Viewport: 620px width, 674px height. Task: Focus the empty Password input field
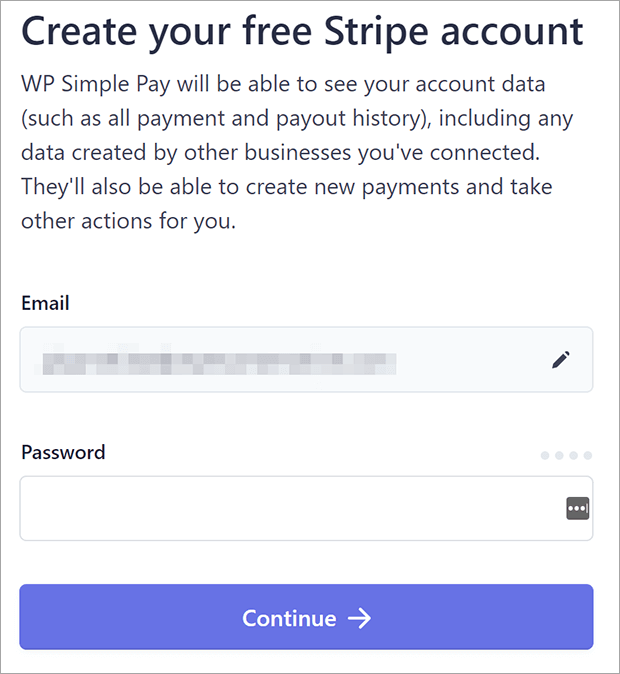click(x=306, y=509)
